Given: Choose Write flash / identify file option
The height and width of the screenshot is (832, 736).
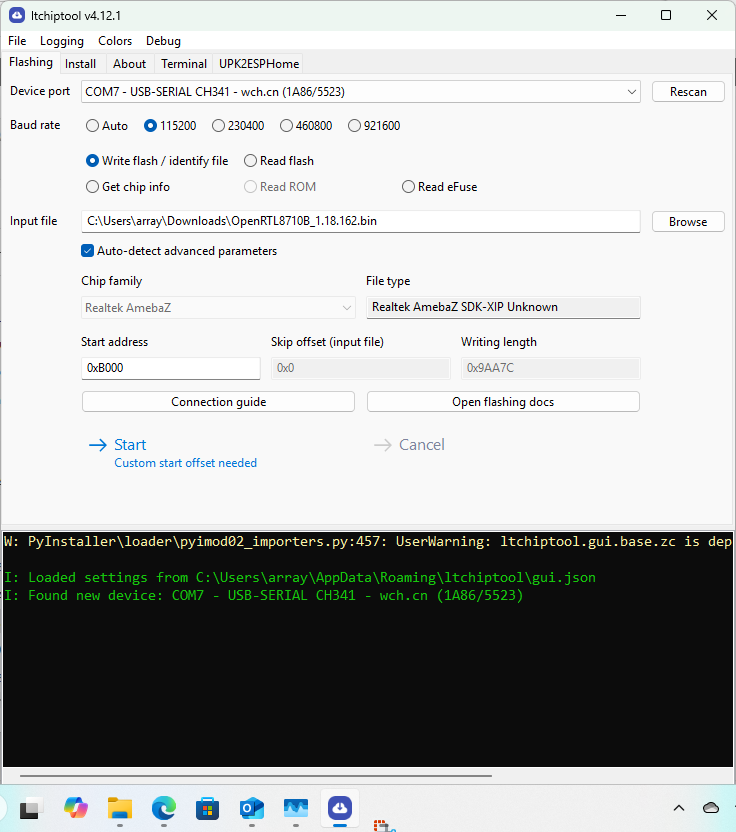Looking at the screenshot, I should click(x=157, y=161).
